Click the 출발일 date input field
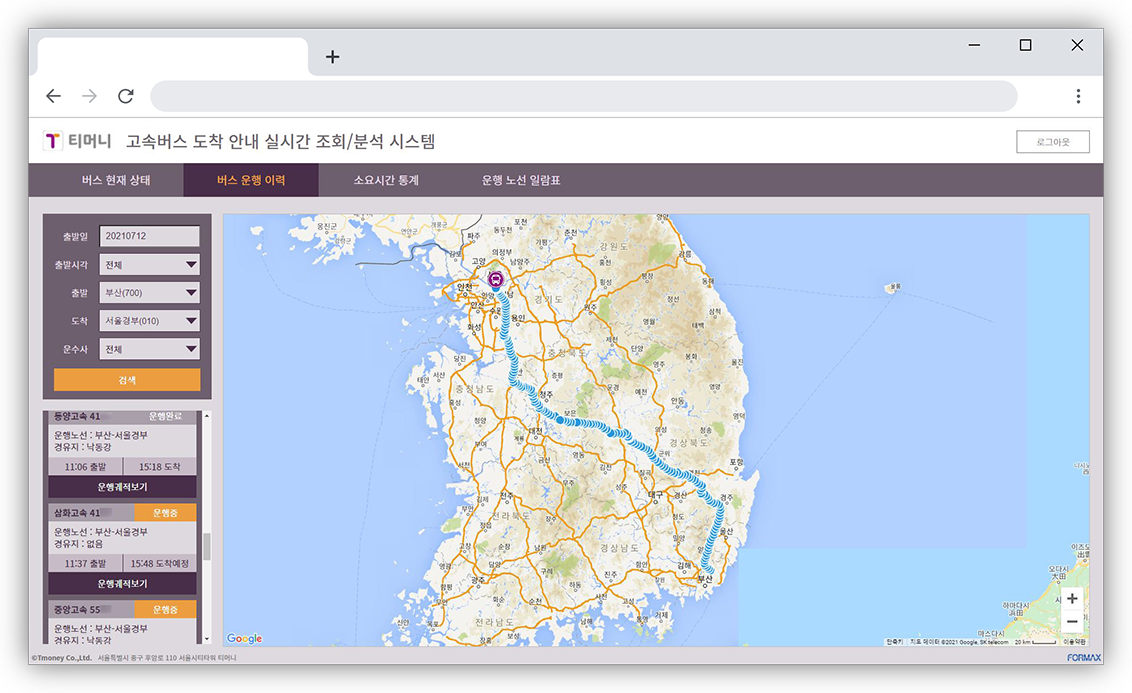Image resolution: width=1132 pixels, height=693 pixels. [148, 237]
